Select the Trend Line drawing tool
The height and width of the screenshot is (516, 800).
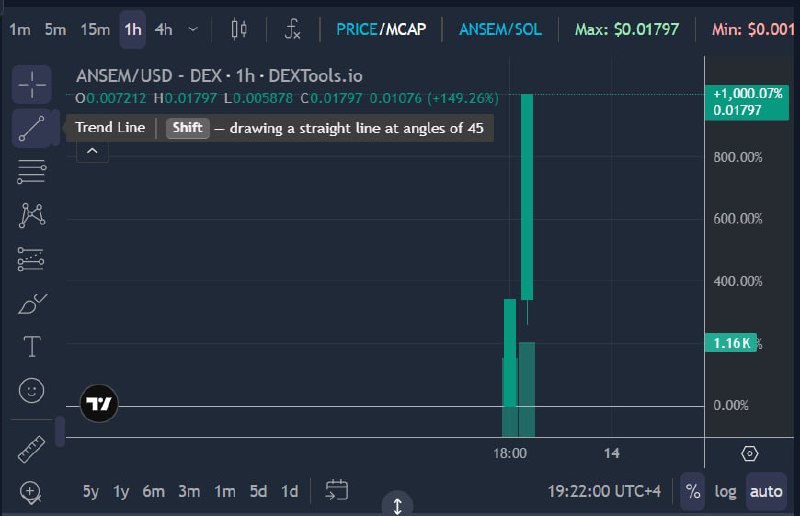click(x=32, y=128)
